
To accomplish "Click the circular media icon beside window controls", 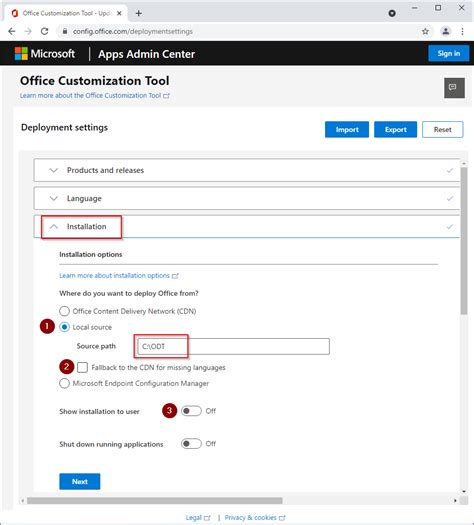I will (x=392, y=13).
